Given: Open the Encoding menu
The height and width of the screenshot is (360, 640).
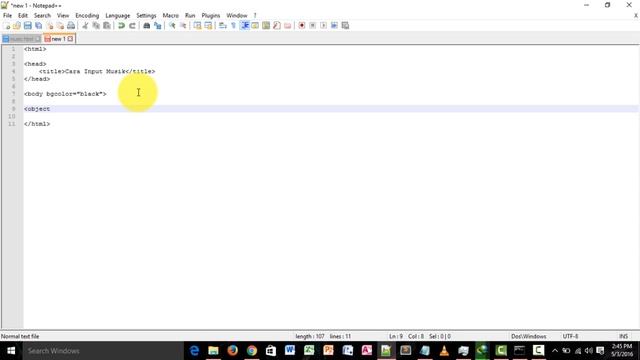Looking at the screenshot, I should (x=87, y=16).
